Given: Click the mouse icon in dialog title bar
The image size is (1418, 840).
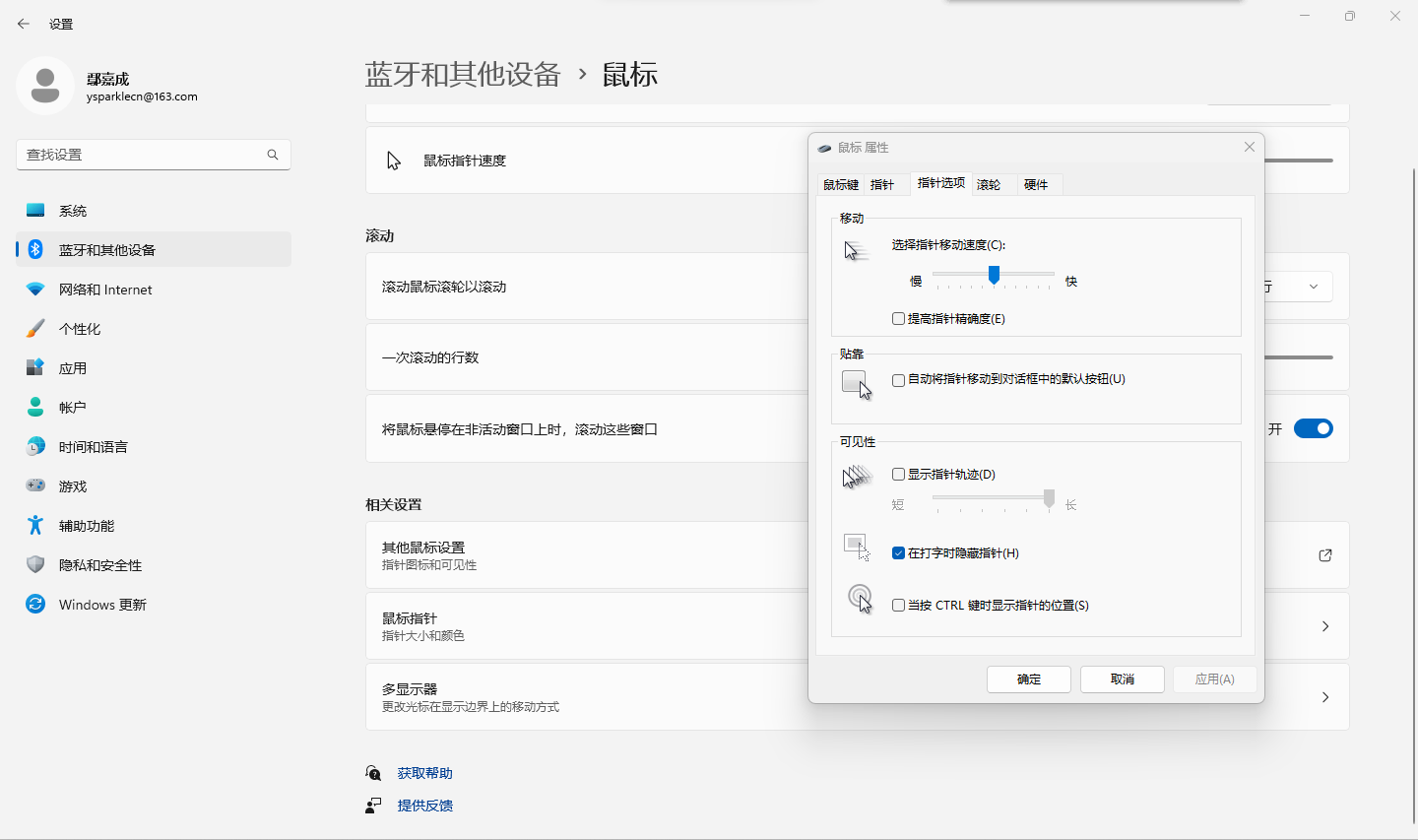Looking at the screenshot, I should tap(825, 148).
